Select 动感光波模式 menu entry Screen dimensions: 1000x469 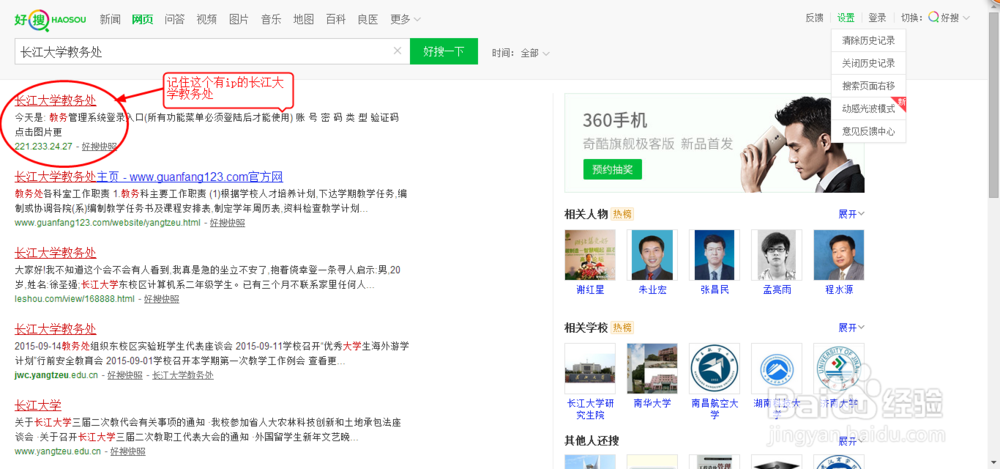[868, 108]
